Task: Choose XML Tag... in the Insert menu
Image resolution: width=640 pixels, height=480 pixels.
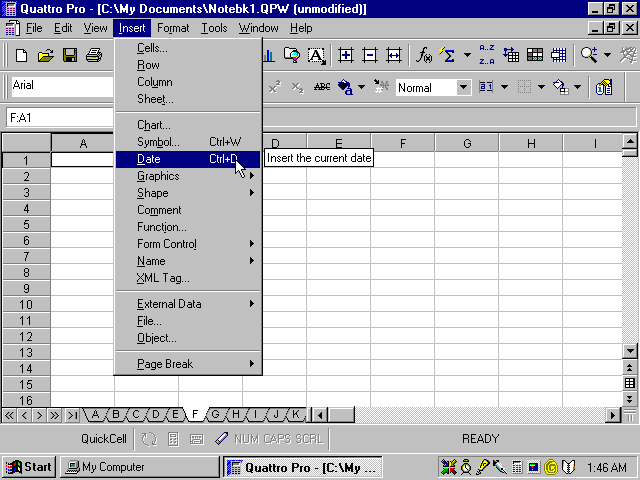Action: (x=188, y=278)
